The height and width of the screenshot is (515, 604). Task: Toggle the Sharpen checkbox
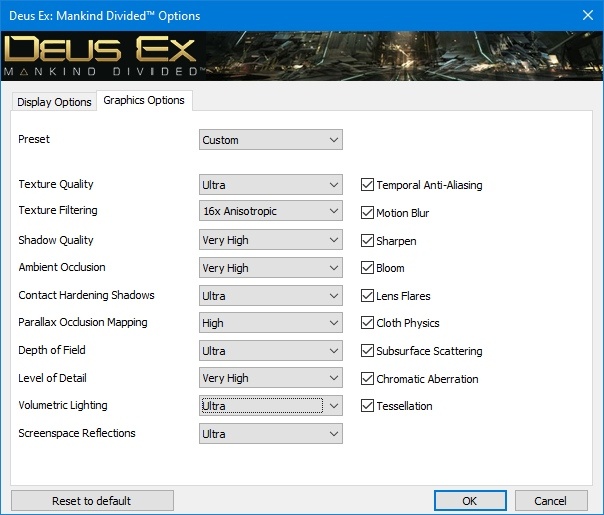click(367, 241)
